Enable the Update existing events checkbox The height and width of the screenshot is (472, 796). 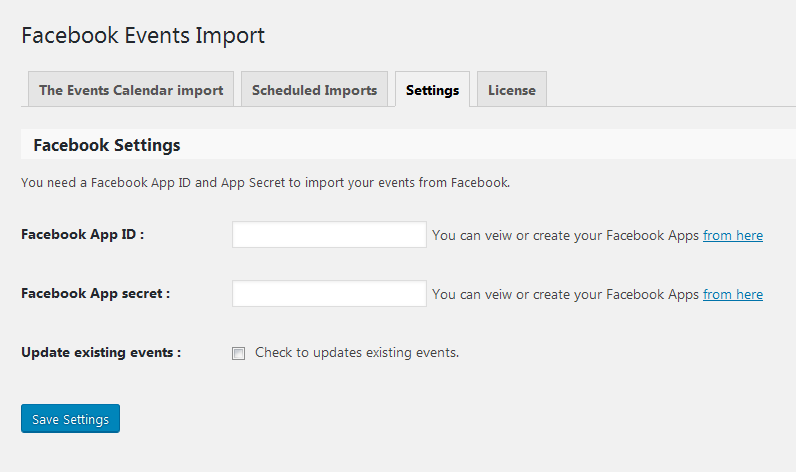tap(238, 353)
